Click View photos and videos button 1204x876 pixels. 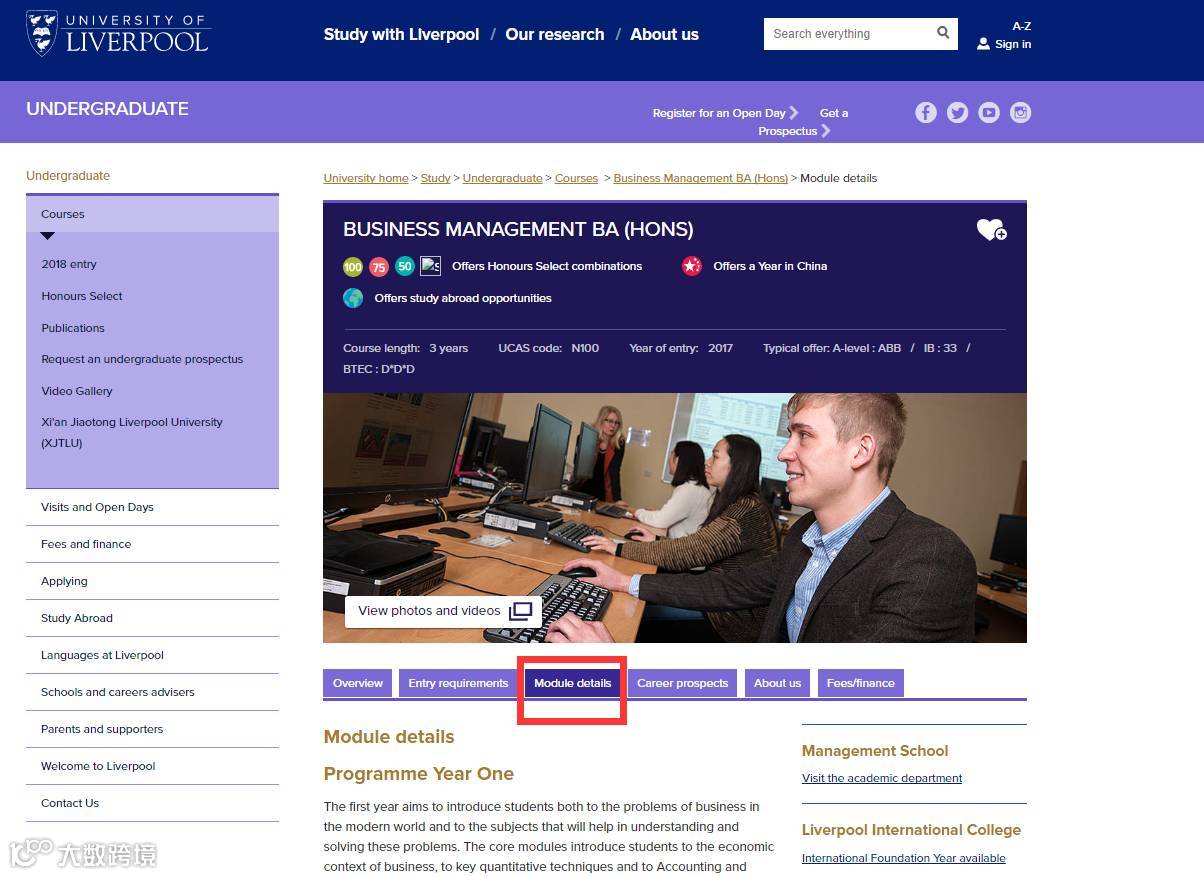click(443, 611)
